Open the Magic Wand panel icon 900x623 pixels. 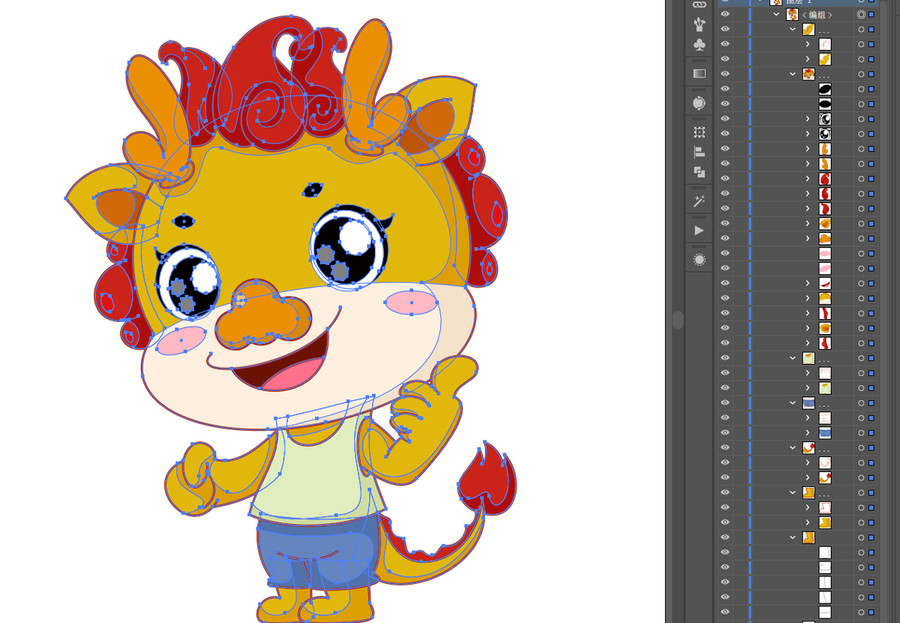click(x=699, y=201)
